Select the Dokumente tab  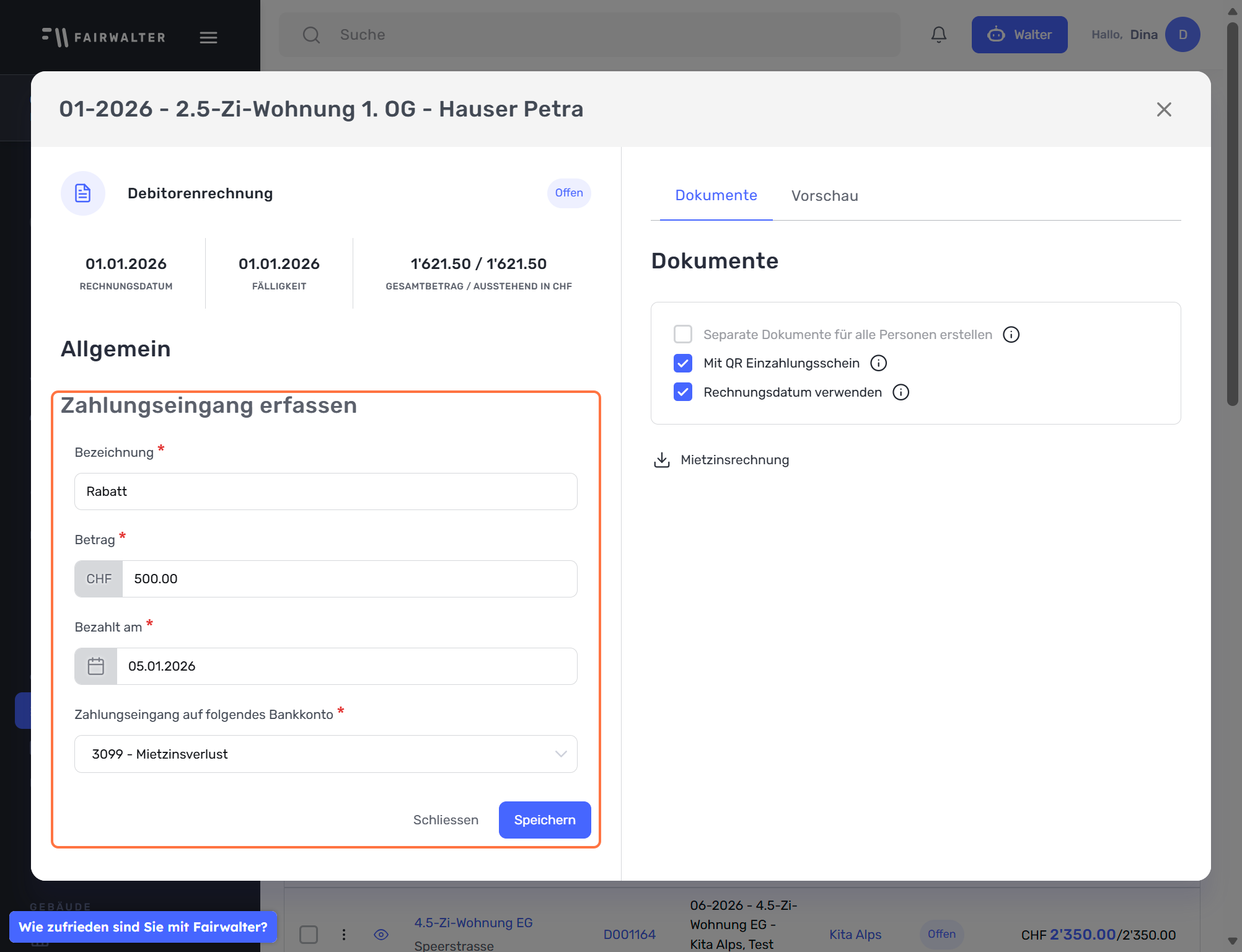coord(716,196)
